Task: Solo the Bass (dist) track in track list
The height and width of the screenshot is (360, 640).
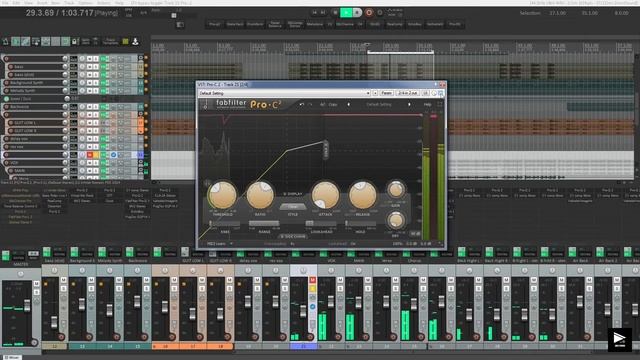Action: [x=95, y=75]
